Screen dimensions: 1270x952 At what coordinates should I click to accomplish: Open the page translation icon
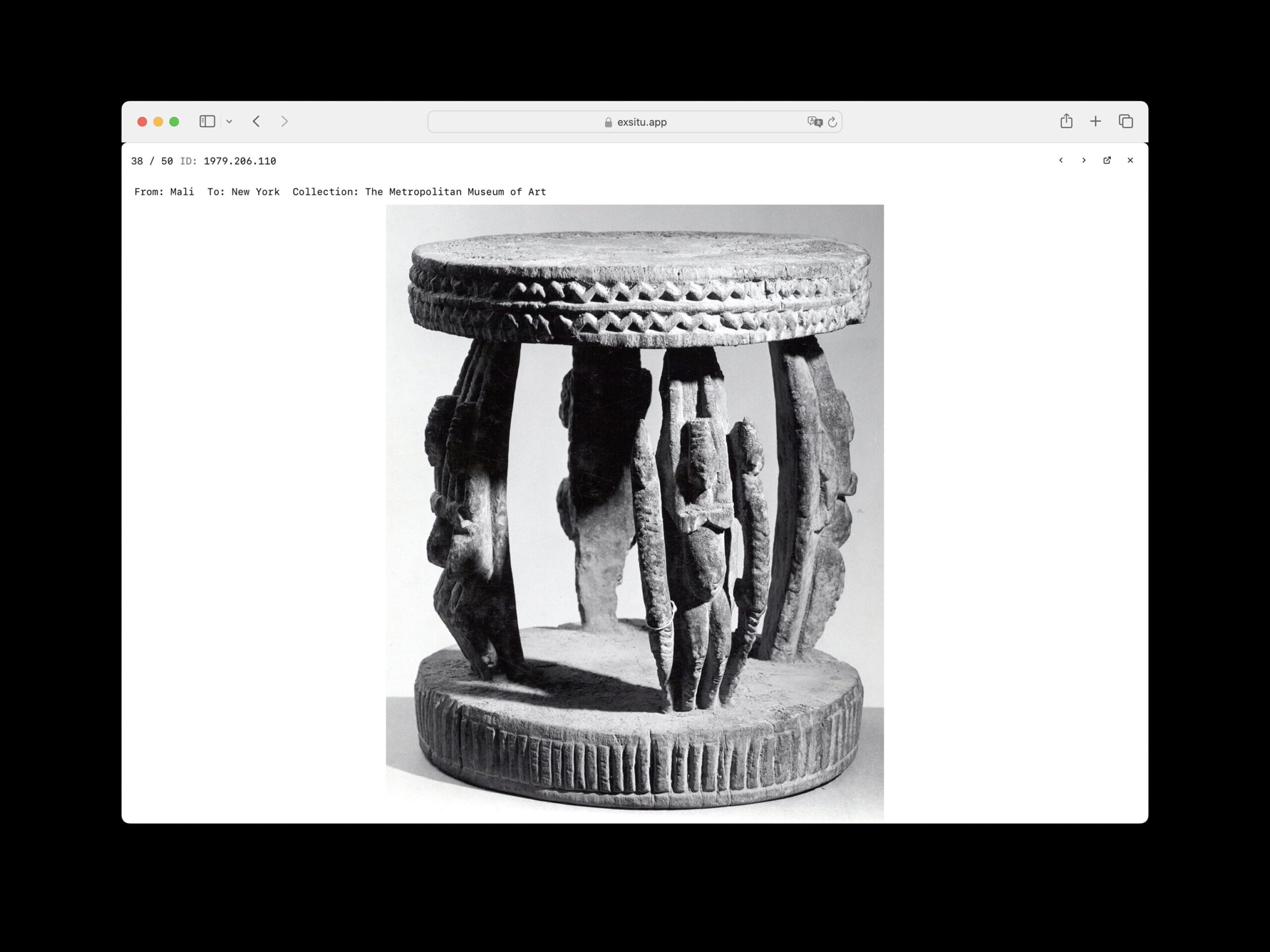pyautogui.click(x=814, y=121)
